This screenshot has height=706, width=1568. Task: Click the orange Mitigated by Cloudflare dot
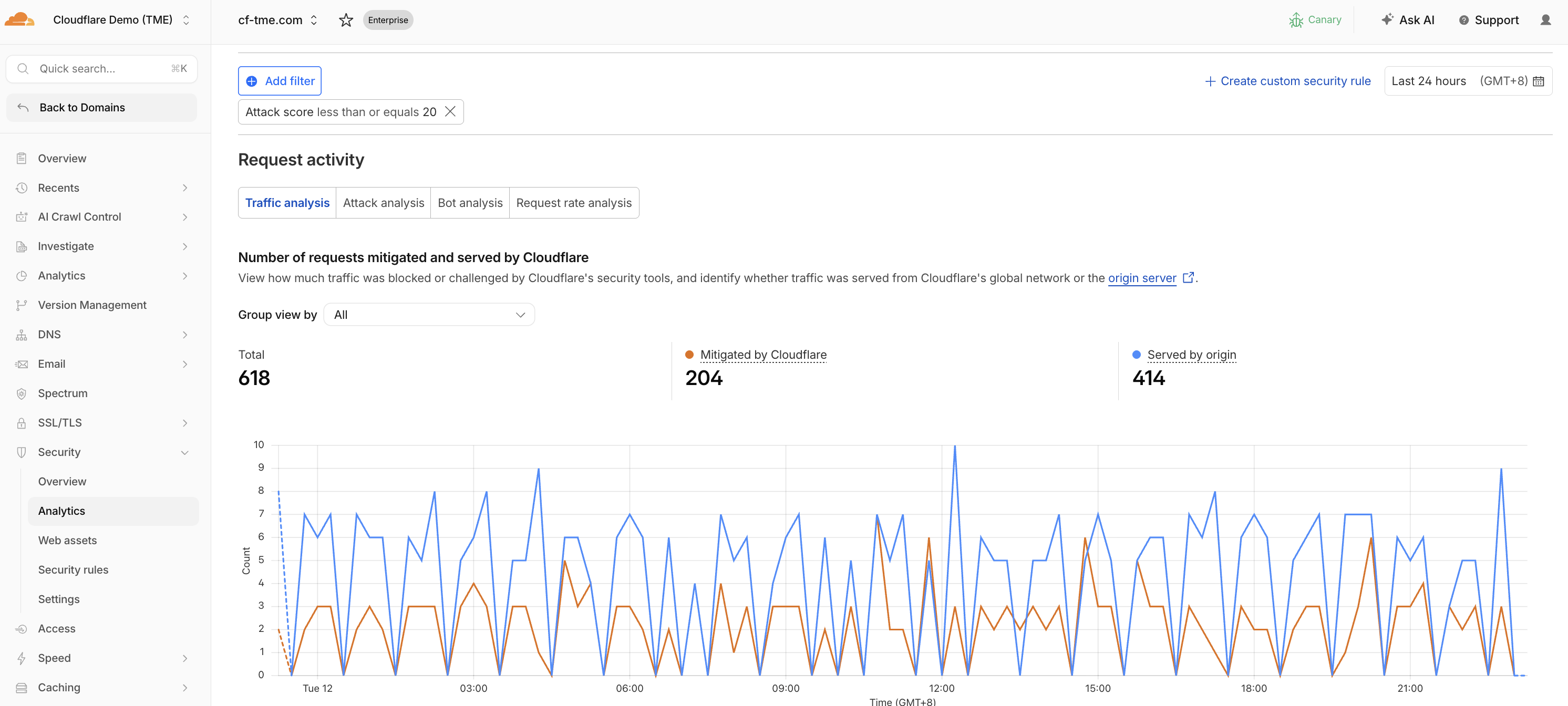point(689,354)
